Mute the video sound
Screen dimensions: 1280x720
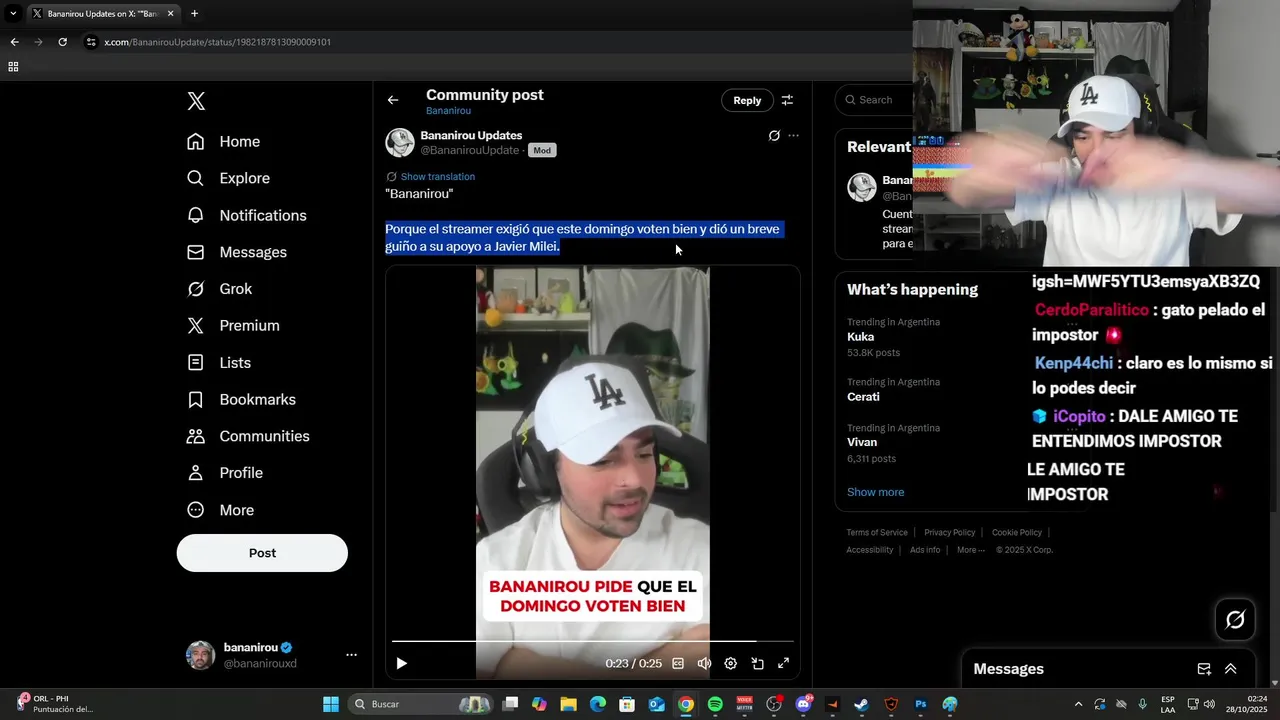tap(704, 663)
